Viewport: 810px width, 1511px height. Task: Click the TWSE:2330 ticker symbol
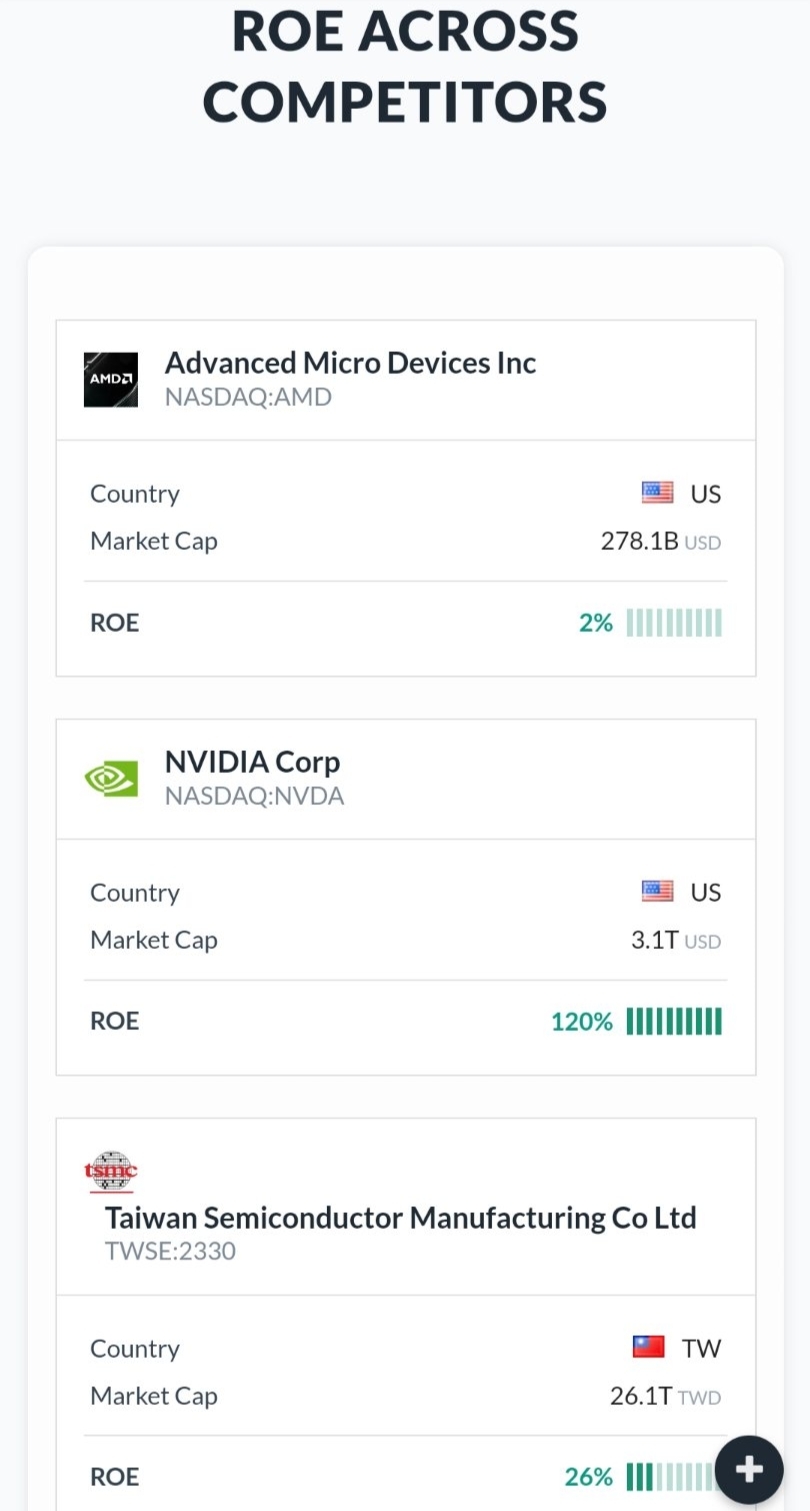tap(170, 1251)
